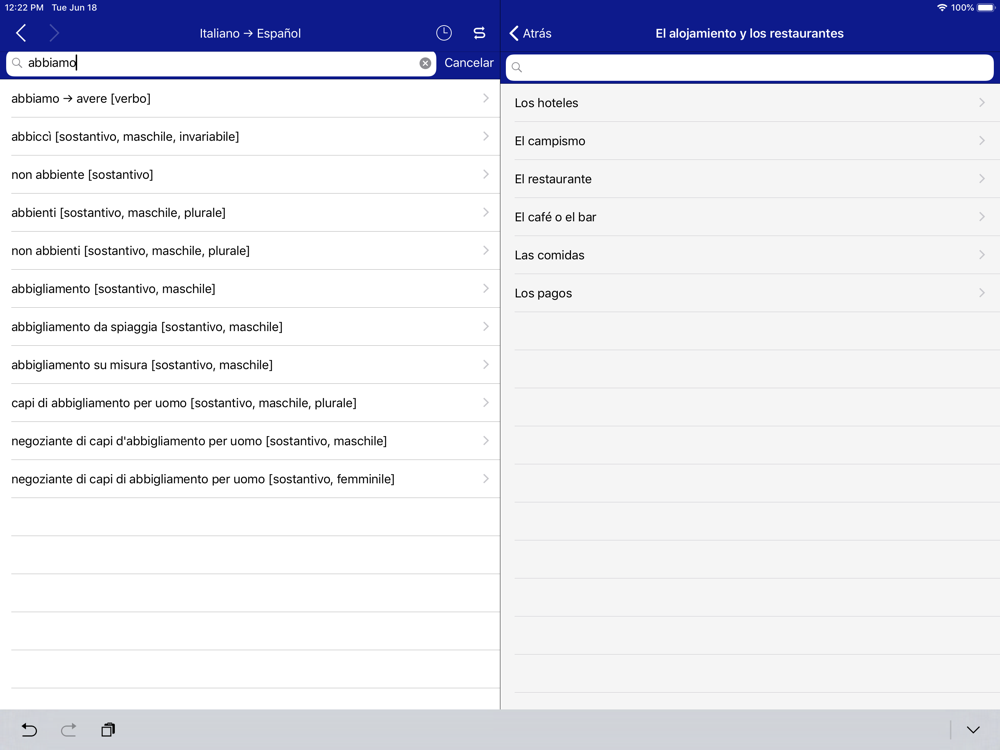The image size is (1000, 750).
Task: Go back with the left arrow icon
Action: pos(21,33)
